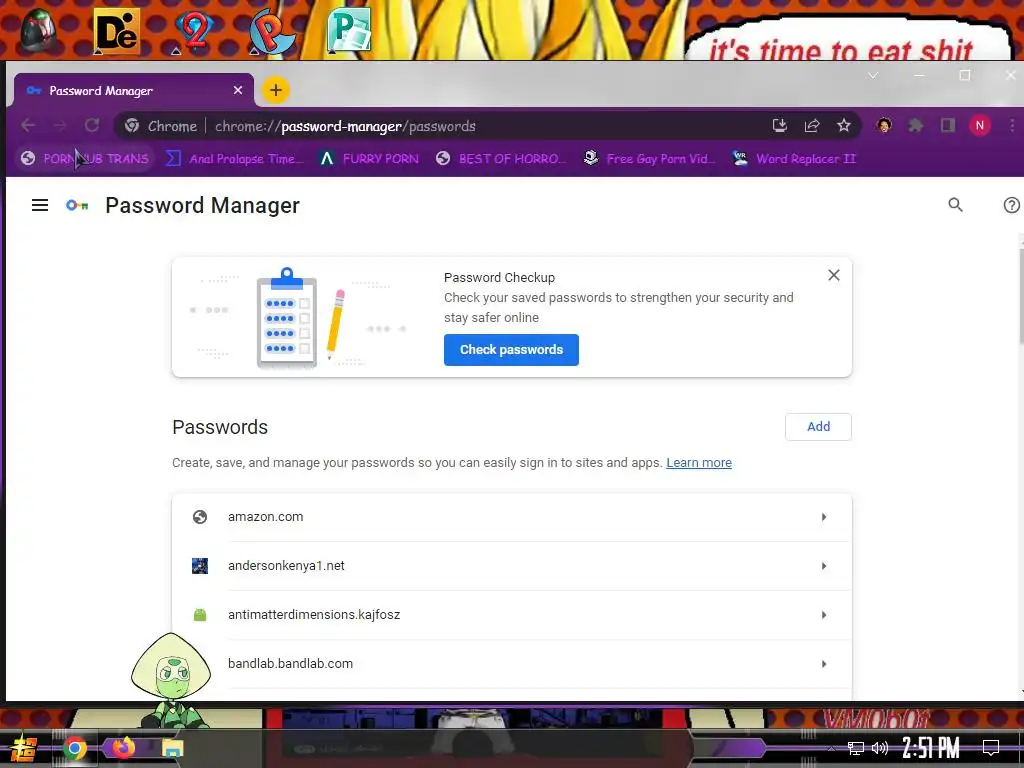Viewport: 1024px width, 768px height.
Task: Click the round avatar extension icon
Action: (x=884, y=125)
